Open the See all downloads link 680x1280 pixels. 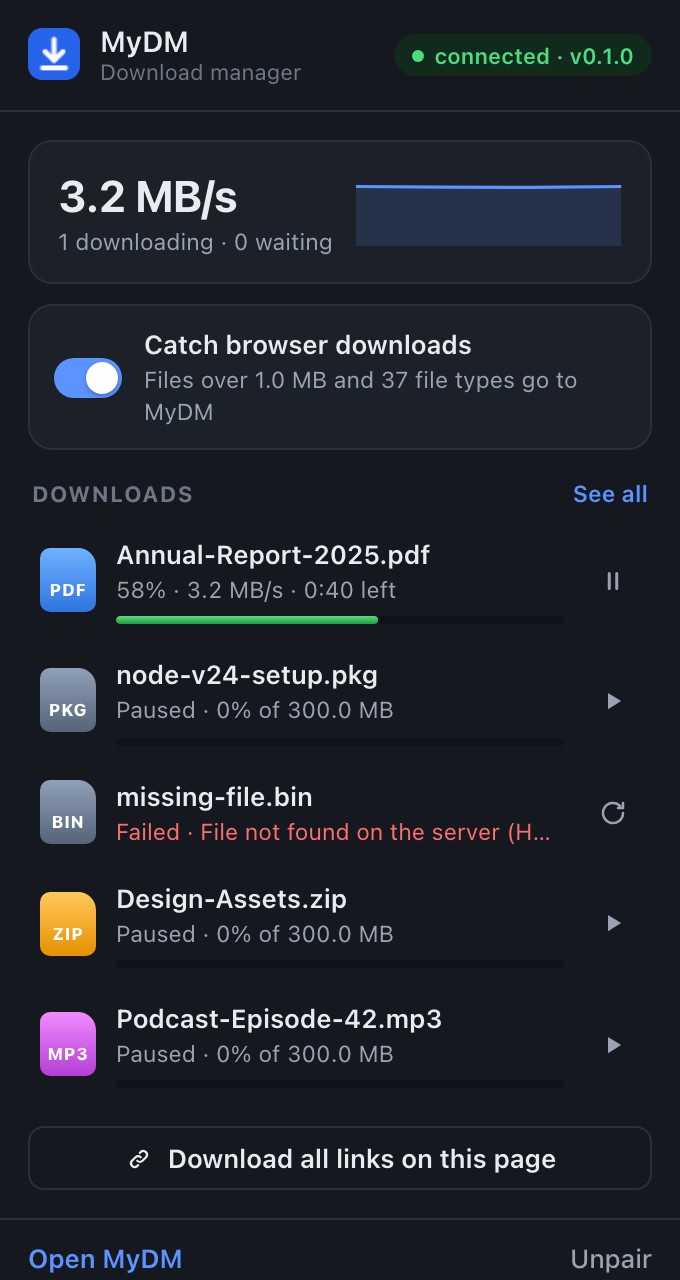(x=610, y=494)
